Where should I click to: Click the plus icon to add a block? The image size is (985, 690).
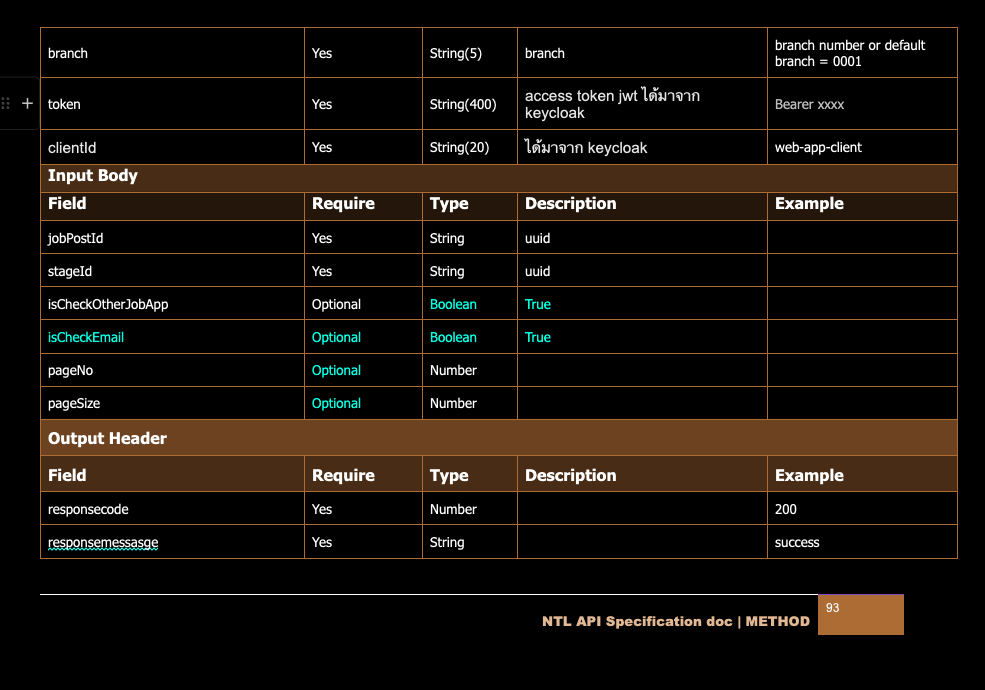click(27, 103)
